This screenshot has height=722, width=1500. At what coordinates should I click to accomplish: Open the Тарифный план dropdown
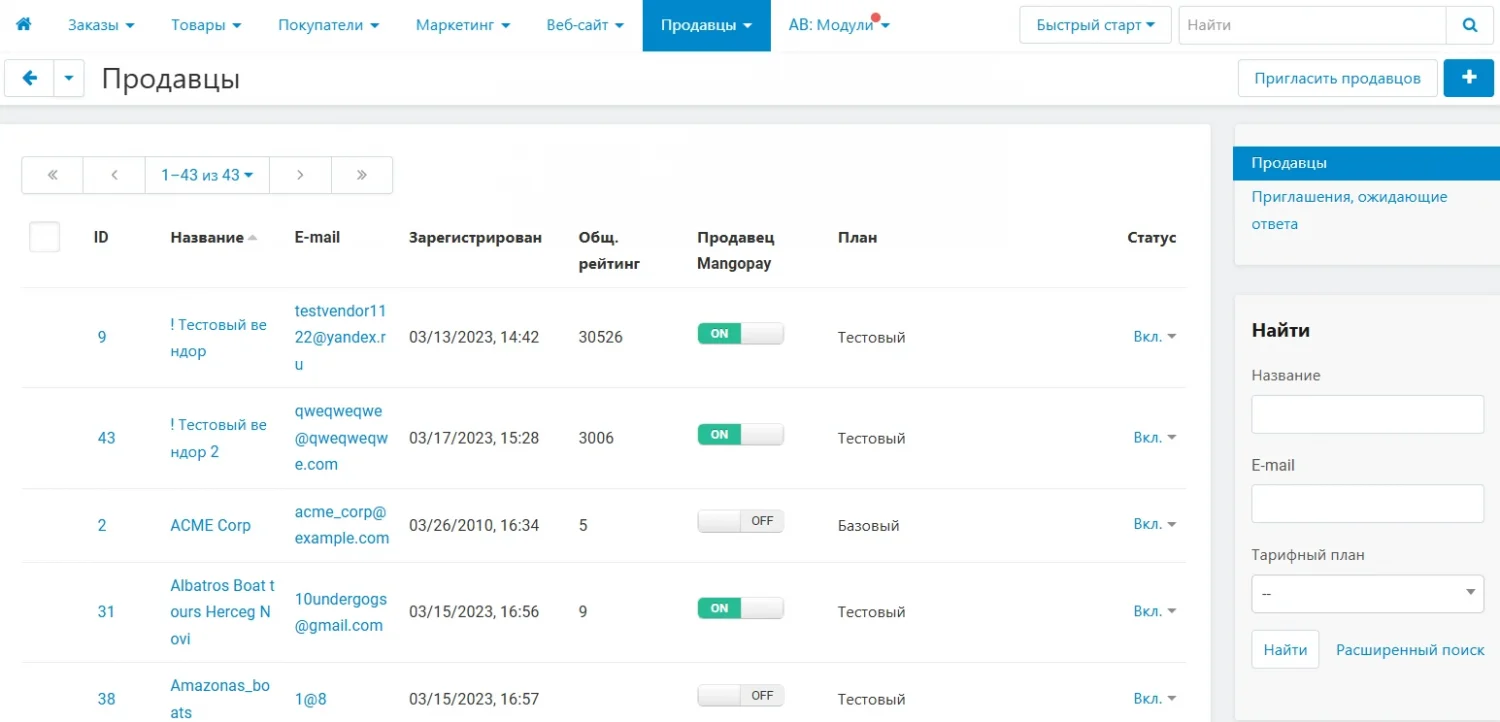tap(1367, 593)
